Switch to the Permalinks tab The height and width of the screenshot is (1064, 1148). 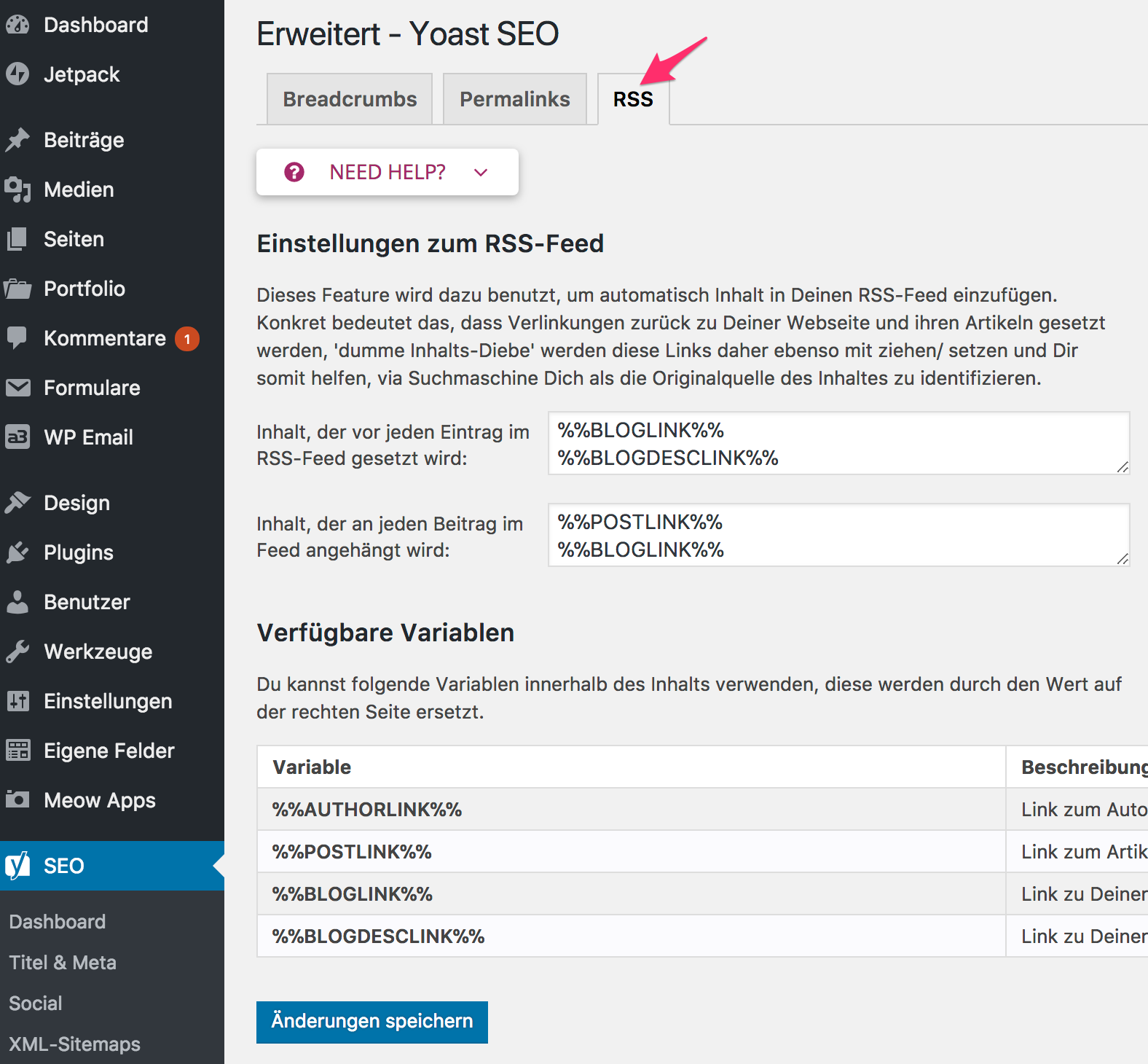[x=515, y=99]
